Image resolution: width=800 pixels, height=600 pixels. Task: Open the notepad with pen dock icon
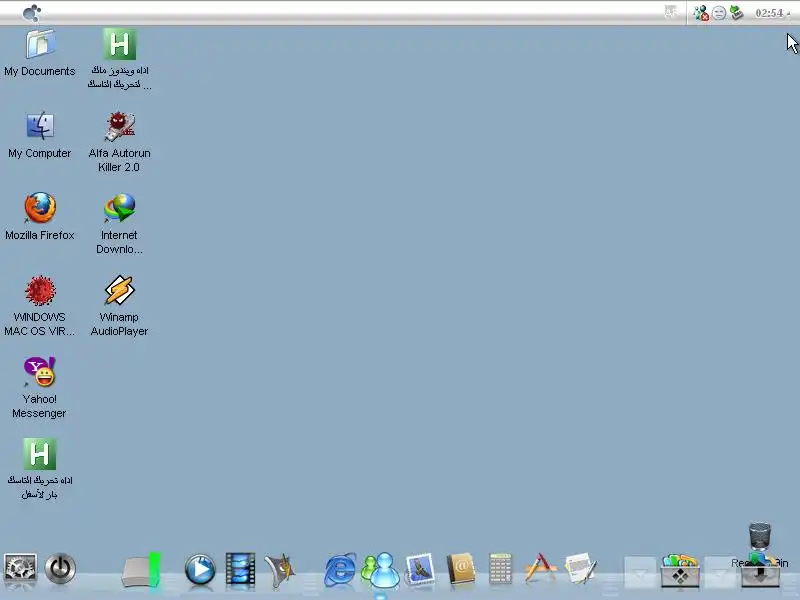(581, 568)
